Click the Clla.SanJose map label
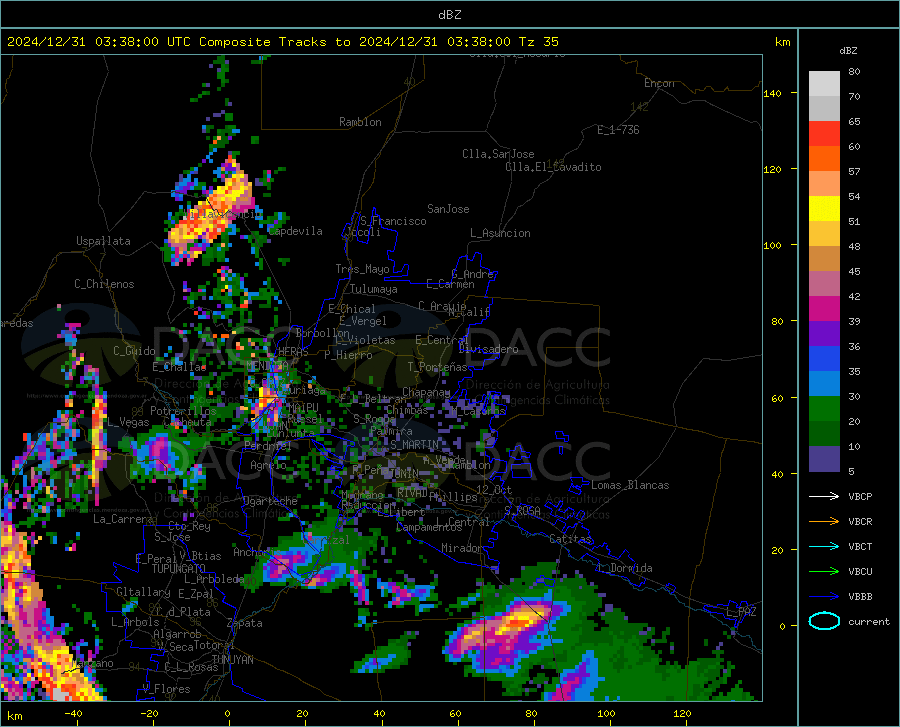The height and width of the screenshot is (727, 900). tap(498, 154)
